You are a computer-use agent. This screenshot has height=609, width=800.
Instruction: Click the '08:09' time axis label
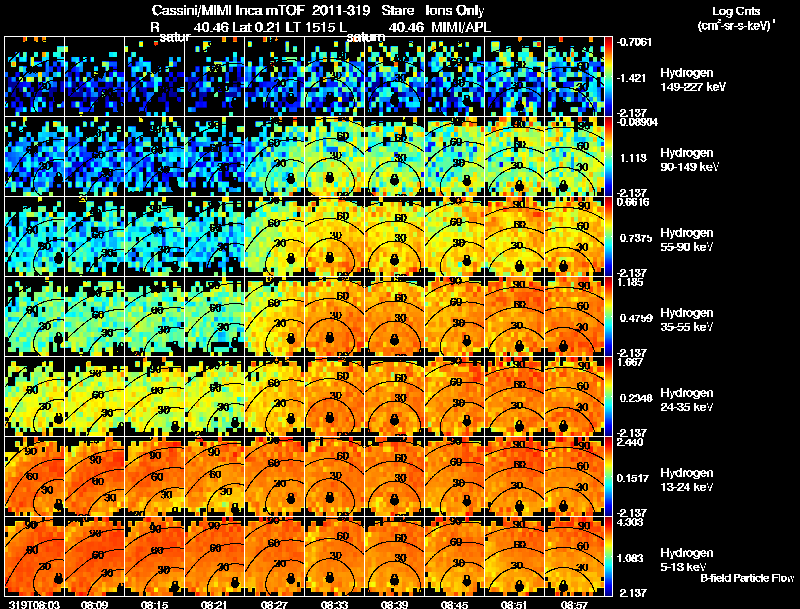[x=94, y=604]
